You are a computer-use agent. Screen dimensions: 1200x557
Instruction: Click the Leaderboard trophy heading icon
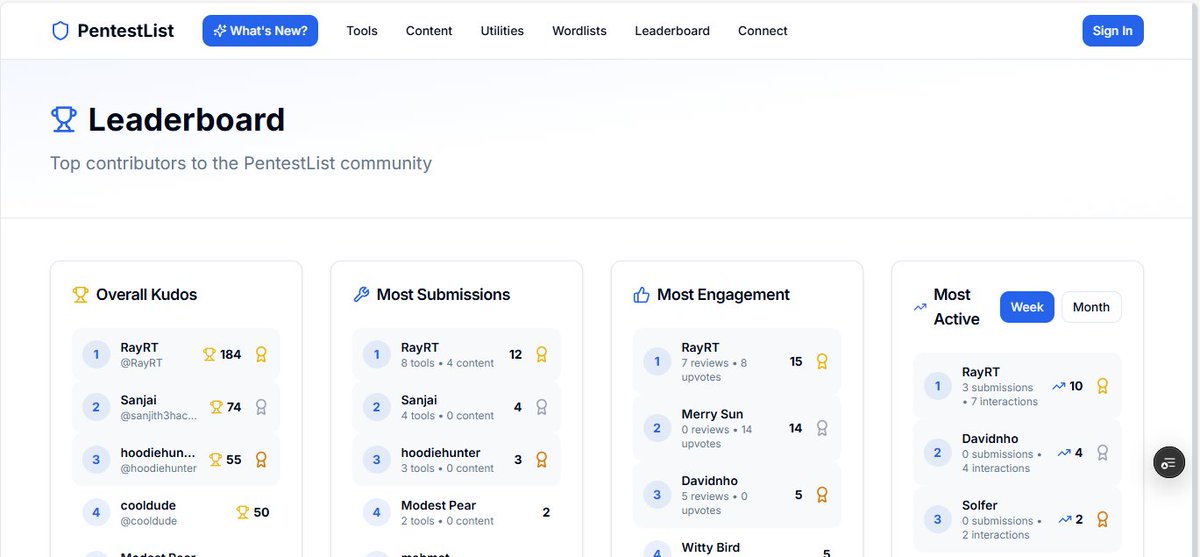coord(63,120)
